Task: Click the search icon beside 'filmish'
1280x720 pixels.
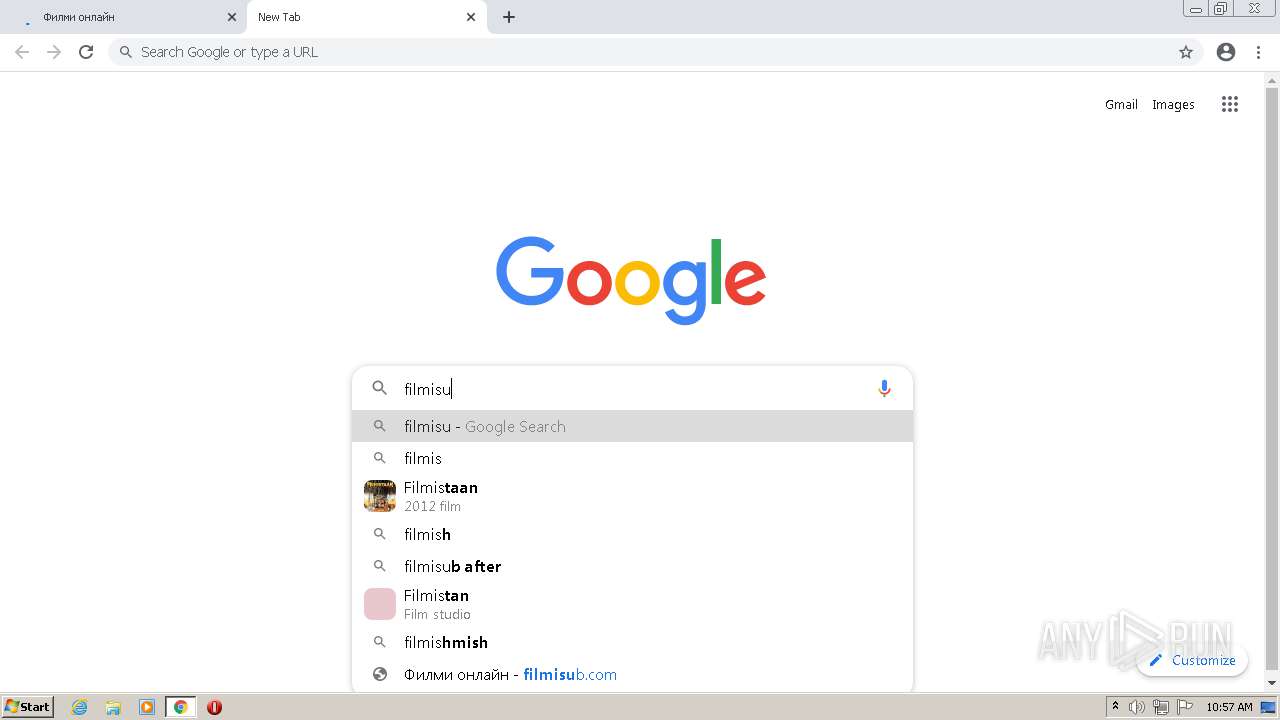Action: (380, 534)
